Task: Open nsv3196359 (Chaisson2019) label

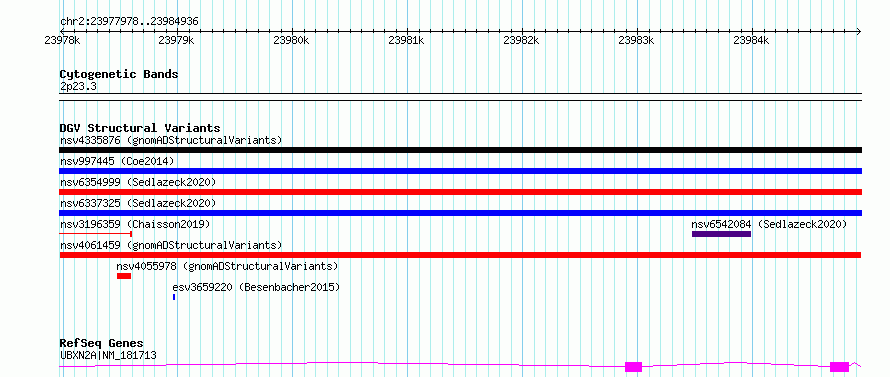Action: click(135, 224)
